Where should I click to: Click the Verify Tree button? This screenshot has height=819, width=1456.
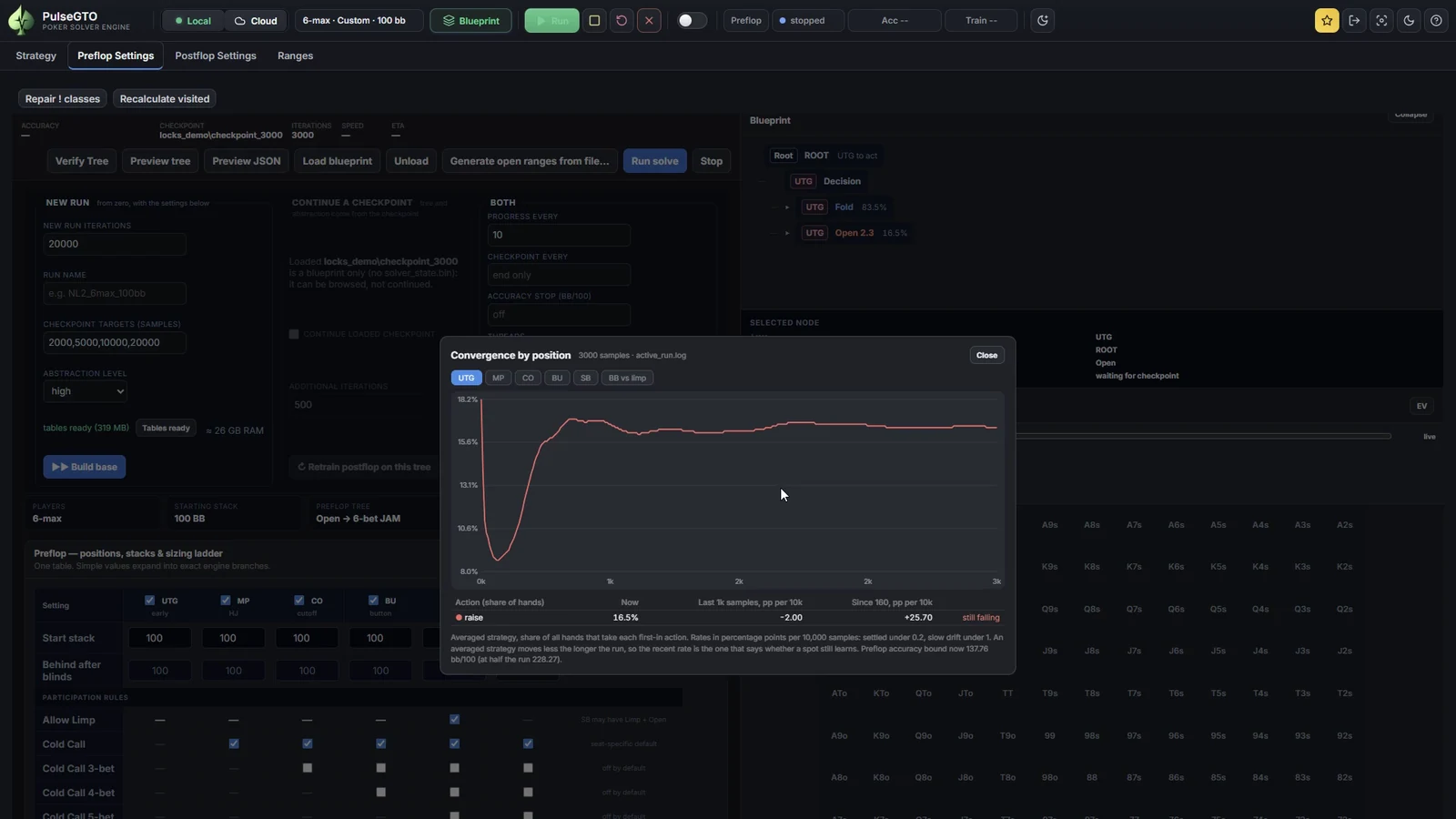tap(82, 161)
